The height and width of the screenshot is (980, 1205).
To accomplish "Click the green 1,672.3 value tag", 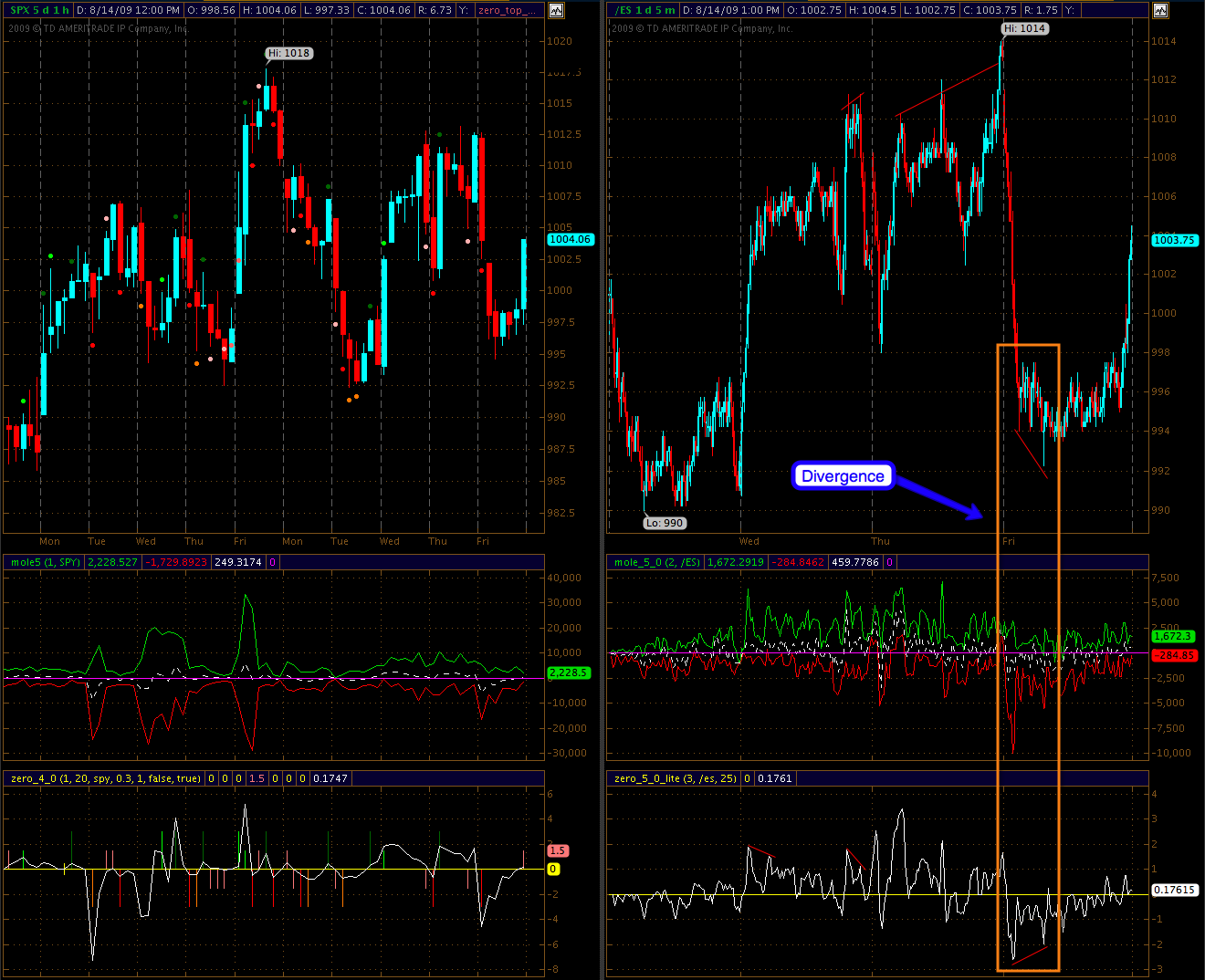I will click(1174, 636).
